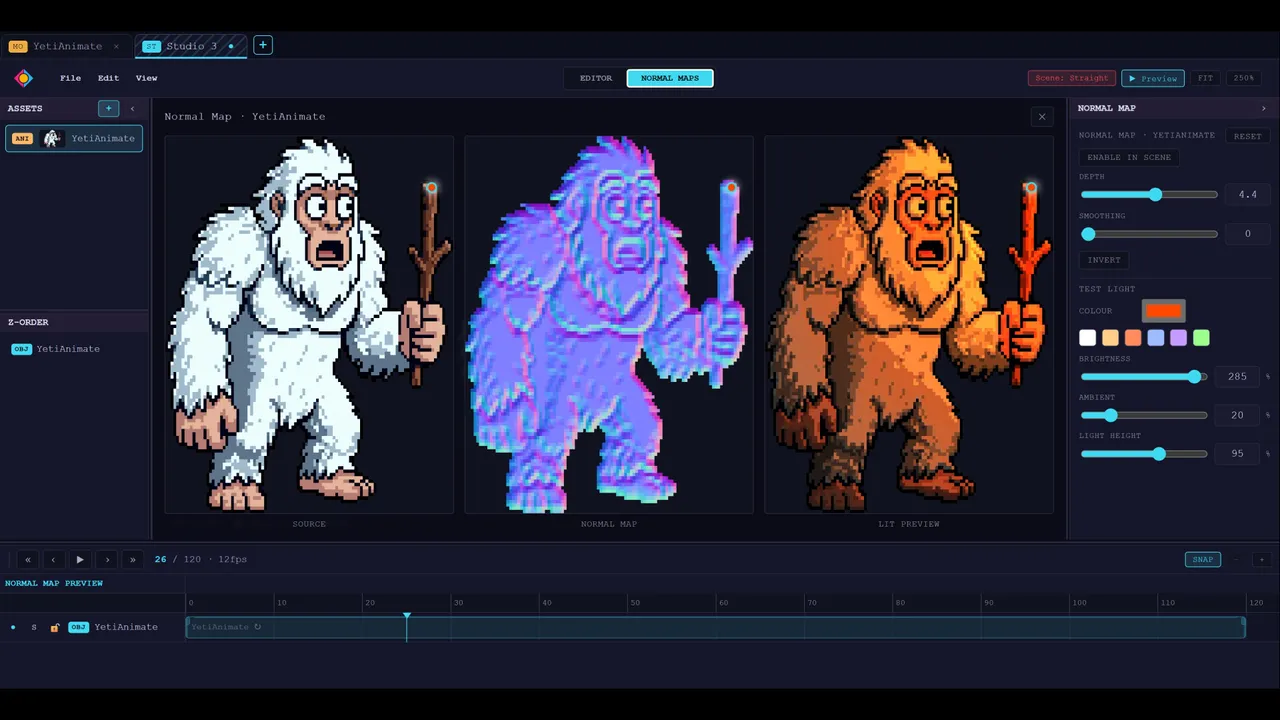Click the timeline ruler at 60

[x=723, y=603]
